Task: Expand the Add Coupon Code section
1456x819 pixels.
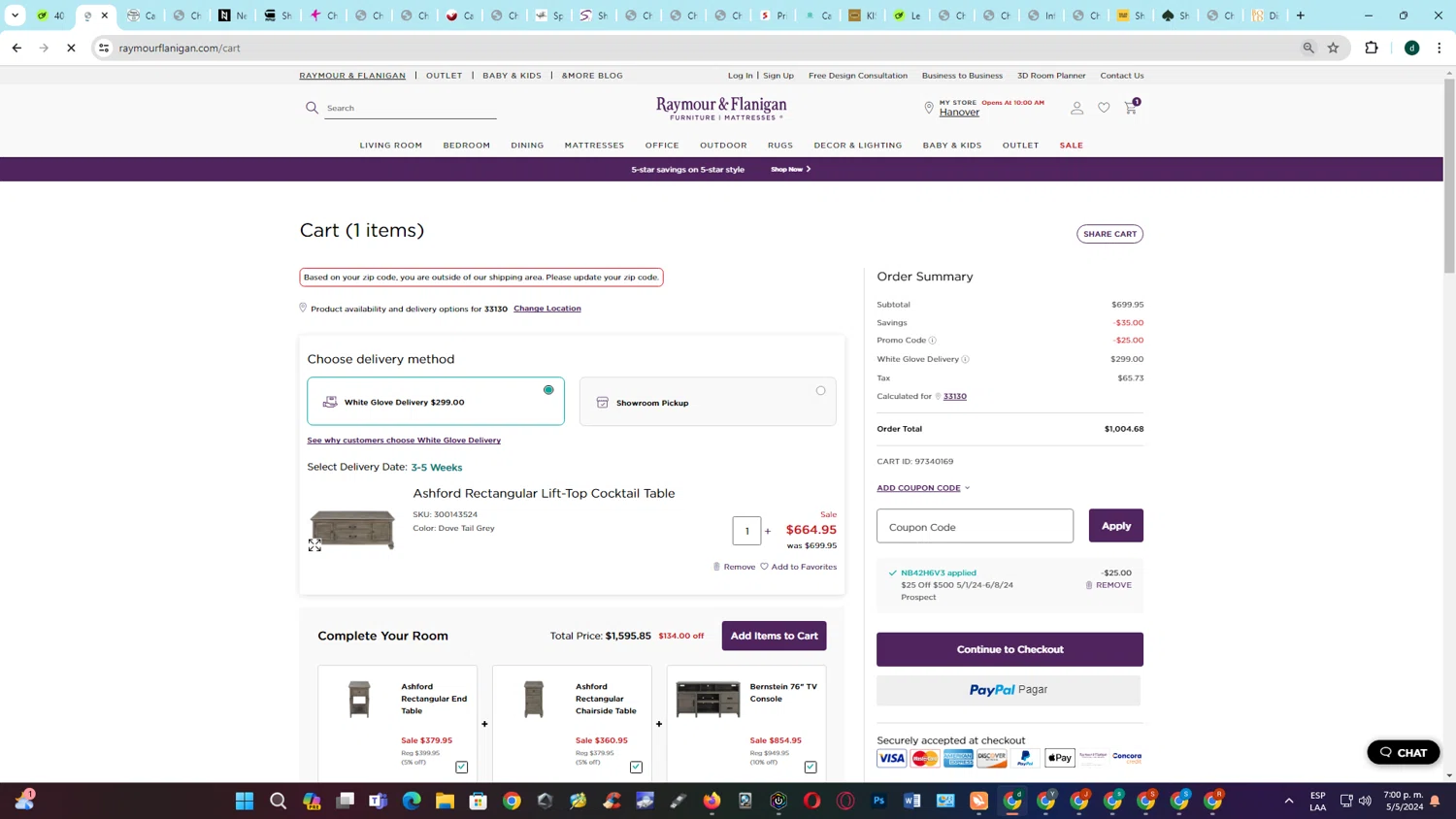Action: point(923,488)
